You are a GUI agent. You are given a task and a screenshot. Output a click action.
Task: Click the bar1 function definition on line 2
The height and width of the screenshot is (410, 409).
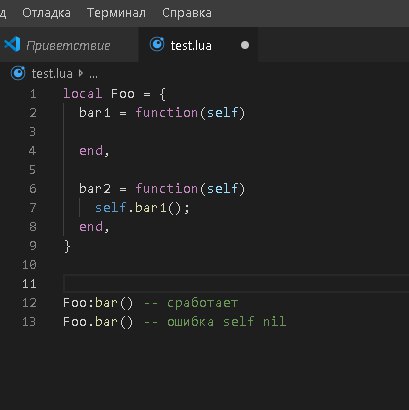point(162,113)
